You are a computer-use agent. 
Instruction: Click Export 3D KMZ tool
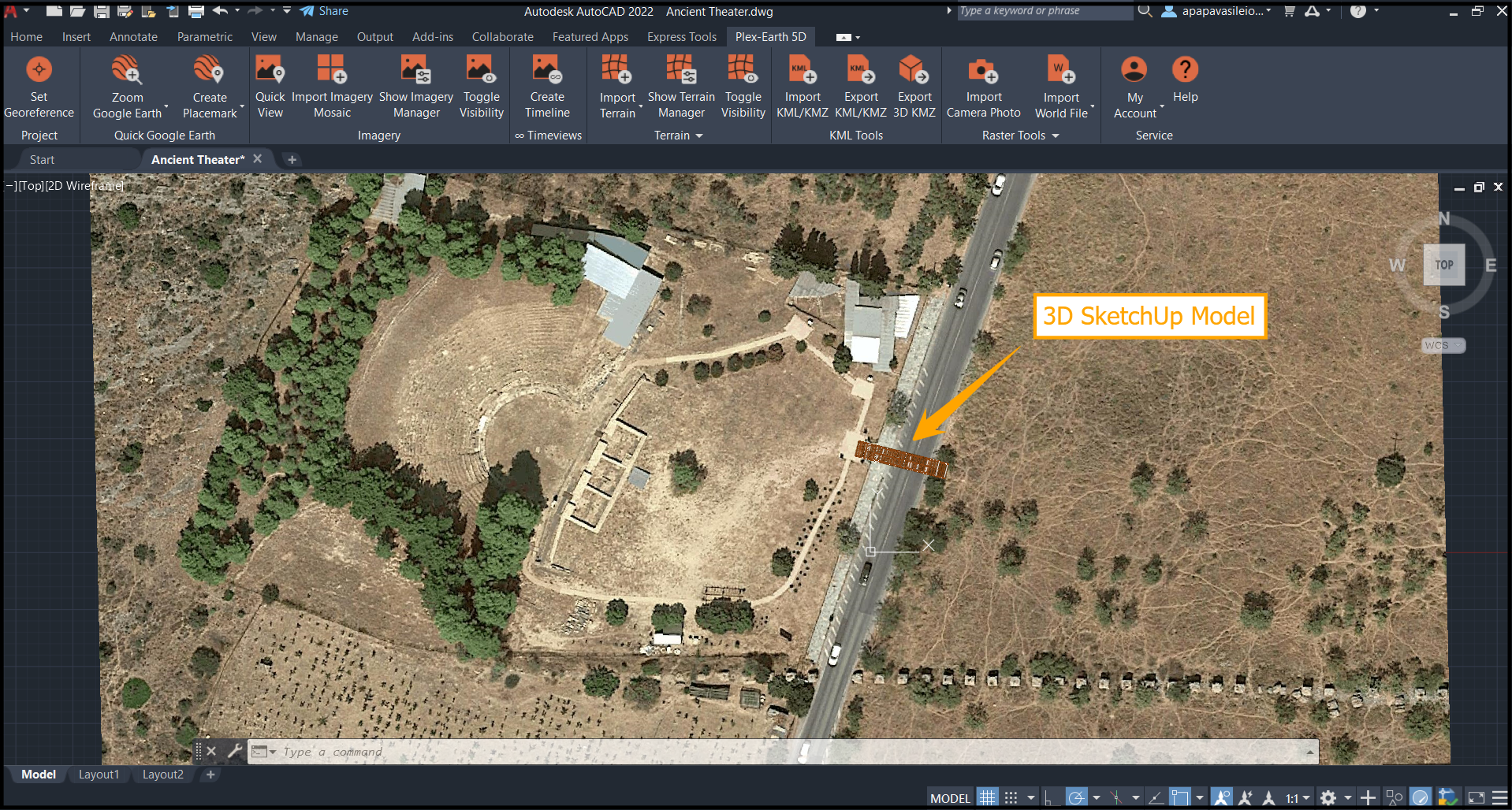(914, 87)
